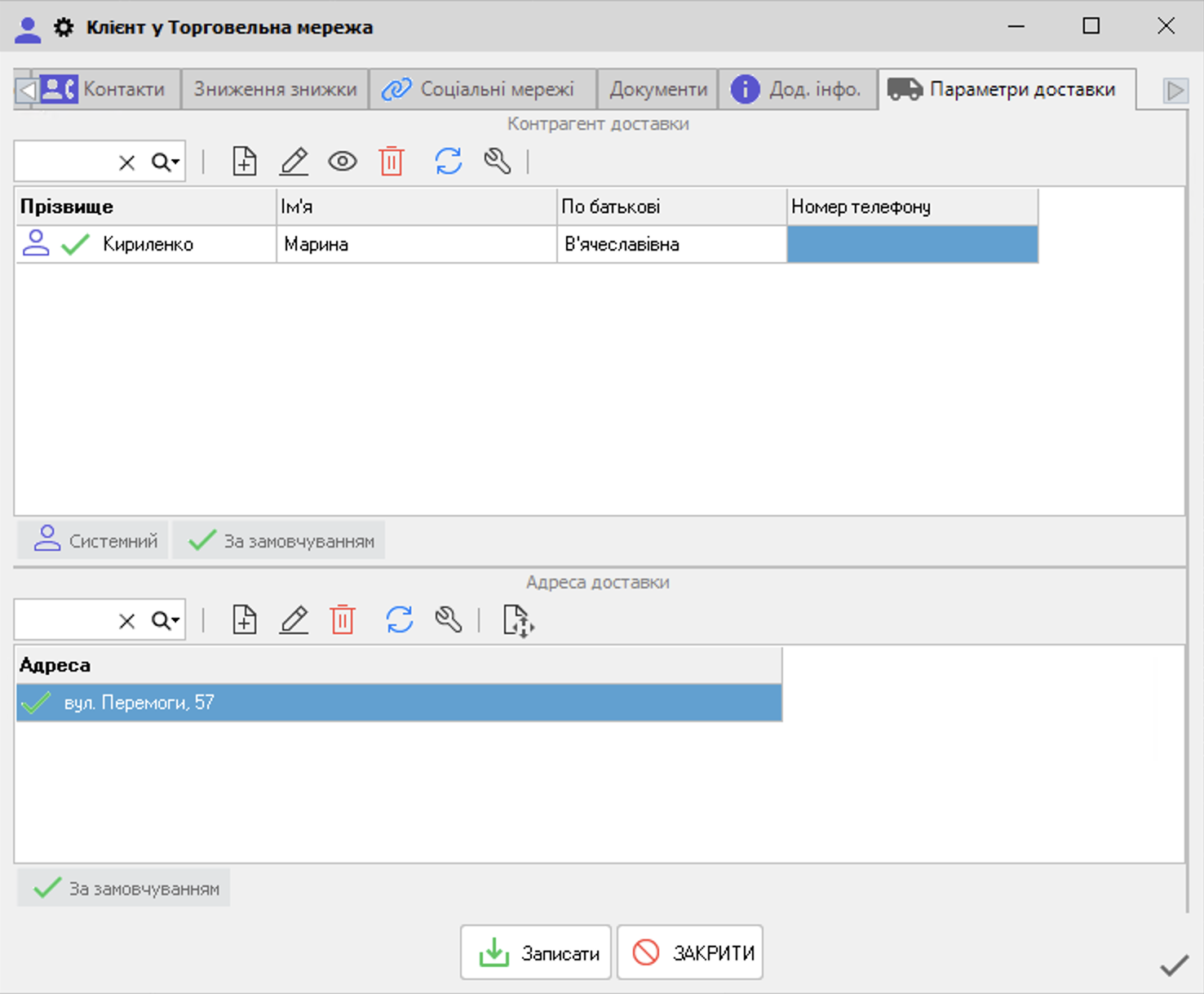
Task: Edit the selected delivery address
Action: [x=294, y=620]
